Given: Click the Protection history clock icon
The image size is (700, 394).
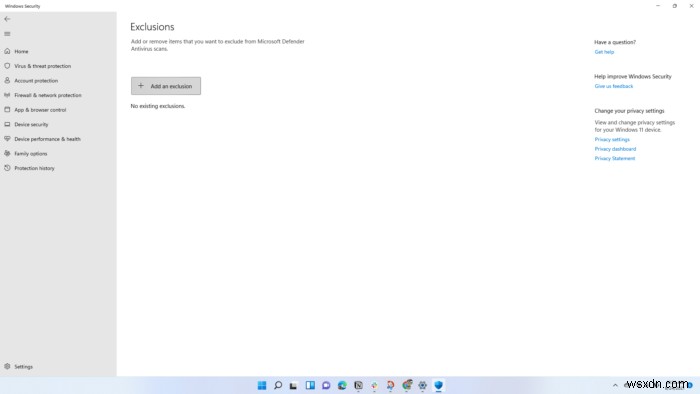Looking at the screenshot, I should pos(7,168).
